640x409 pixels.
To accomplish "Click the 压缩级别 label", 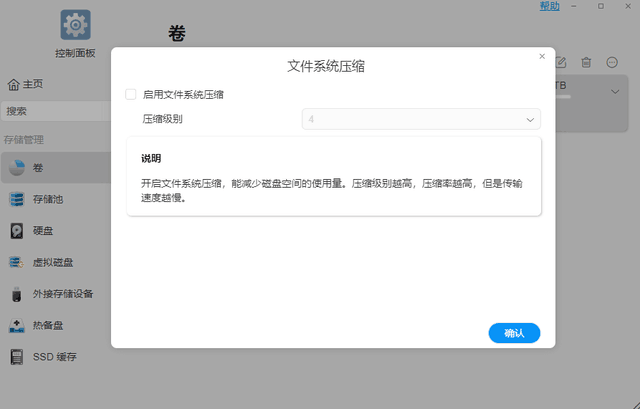I will (162, 119).
